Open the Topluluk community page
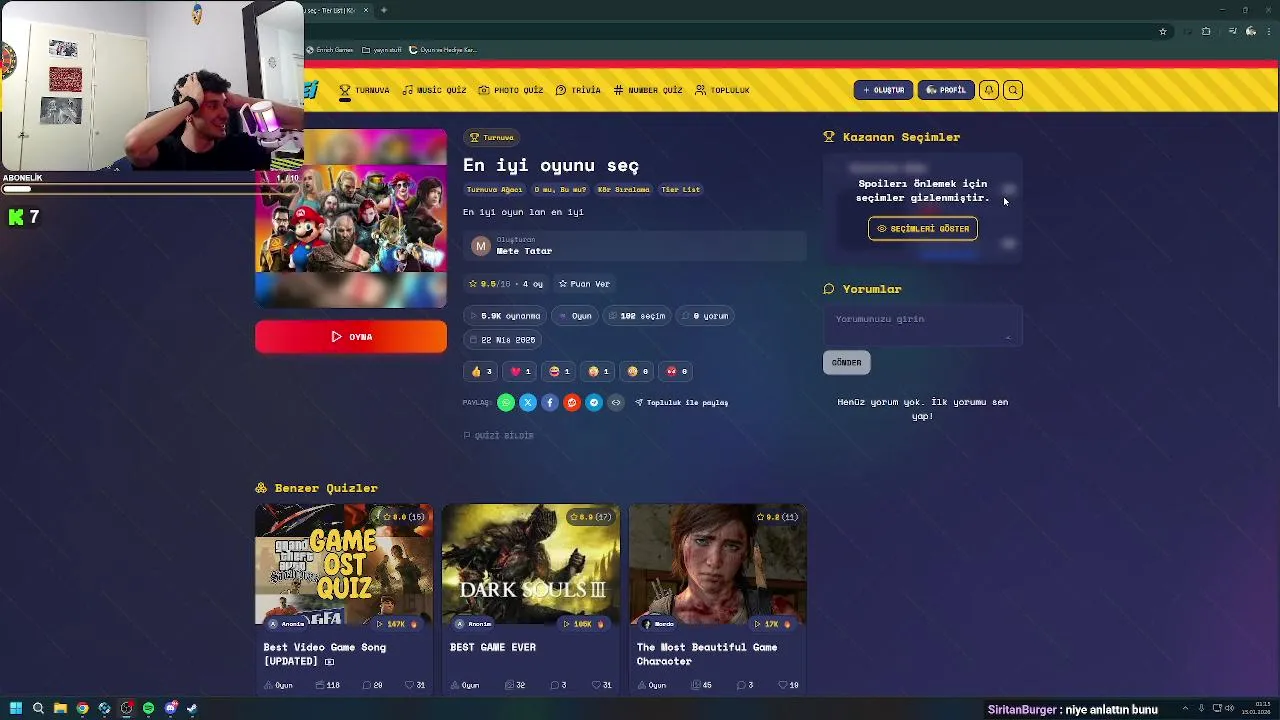The height and width of the screenshot is (720, 1280). 722,90
